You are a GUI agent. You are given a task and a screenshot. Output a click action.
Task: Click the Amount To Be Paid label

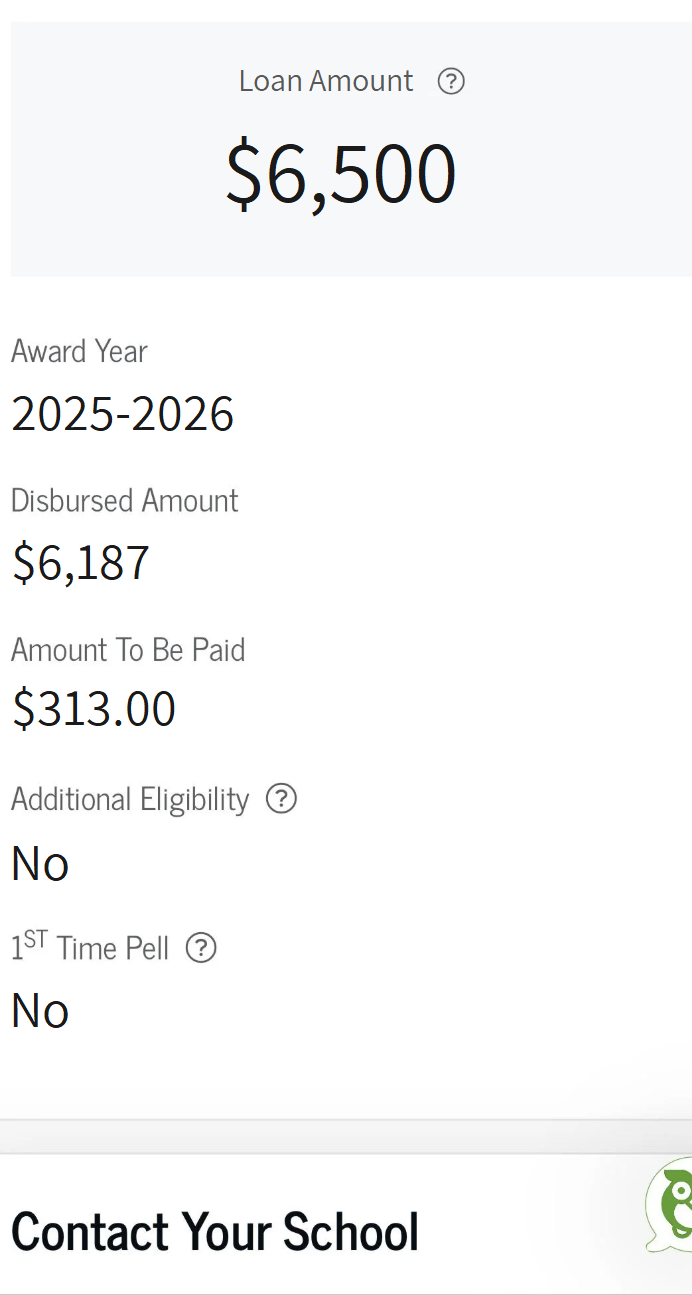click(x=128, y=650)
